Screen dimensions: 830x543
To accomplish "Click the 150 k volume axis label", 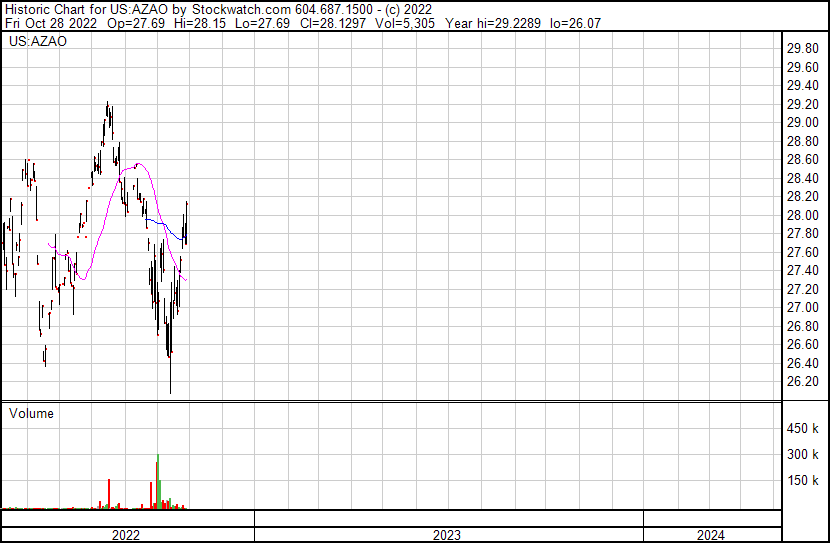I will [x=803, y=481].
